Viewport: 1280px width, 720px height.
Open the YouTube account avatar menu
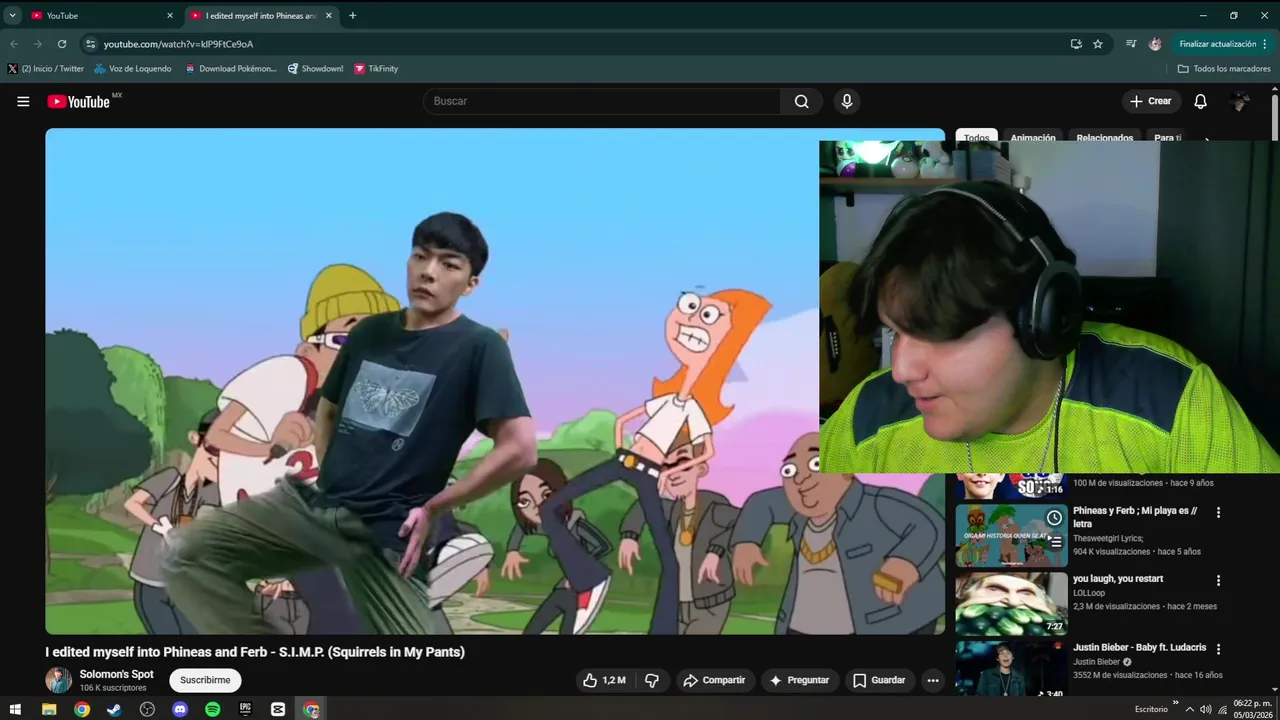pyautogui.click(x=1240, y=101)
